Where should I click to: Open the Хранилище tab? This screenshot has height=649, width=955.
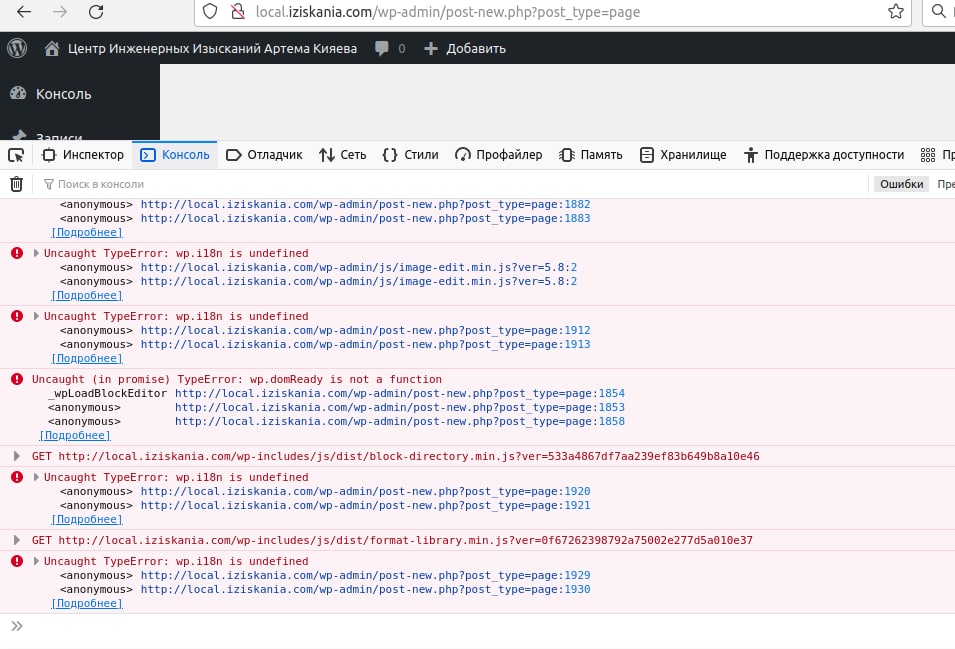point(683,155)
